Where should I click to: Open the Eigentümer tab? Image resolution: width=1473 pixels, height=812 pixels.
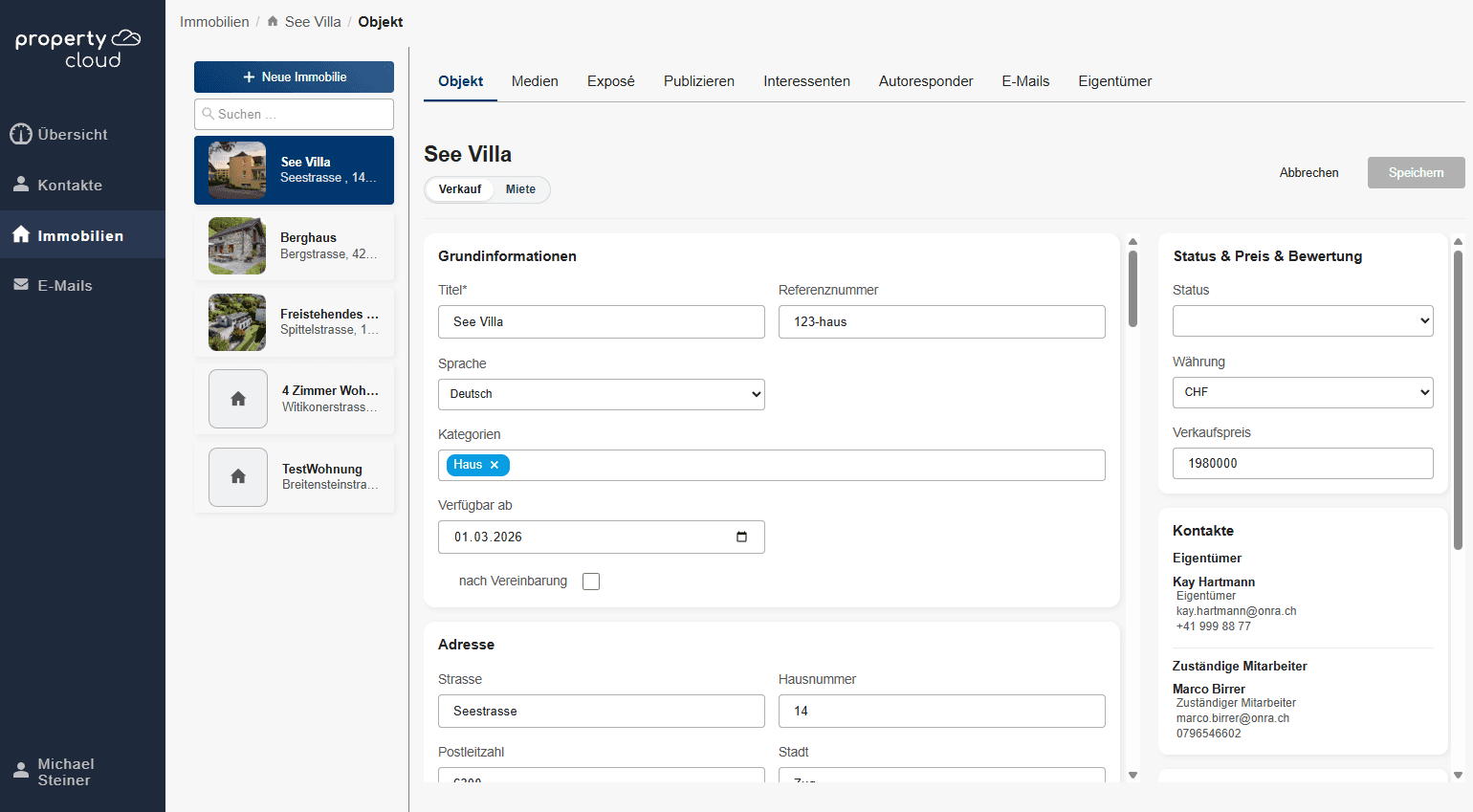pos(1115,81)
